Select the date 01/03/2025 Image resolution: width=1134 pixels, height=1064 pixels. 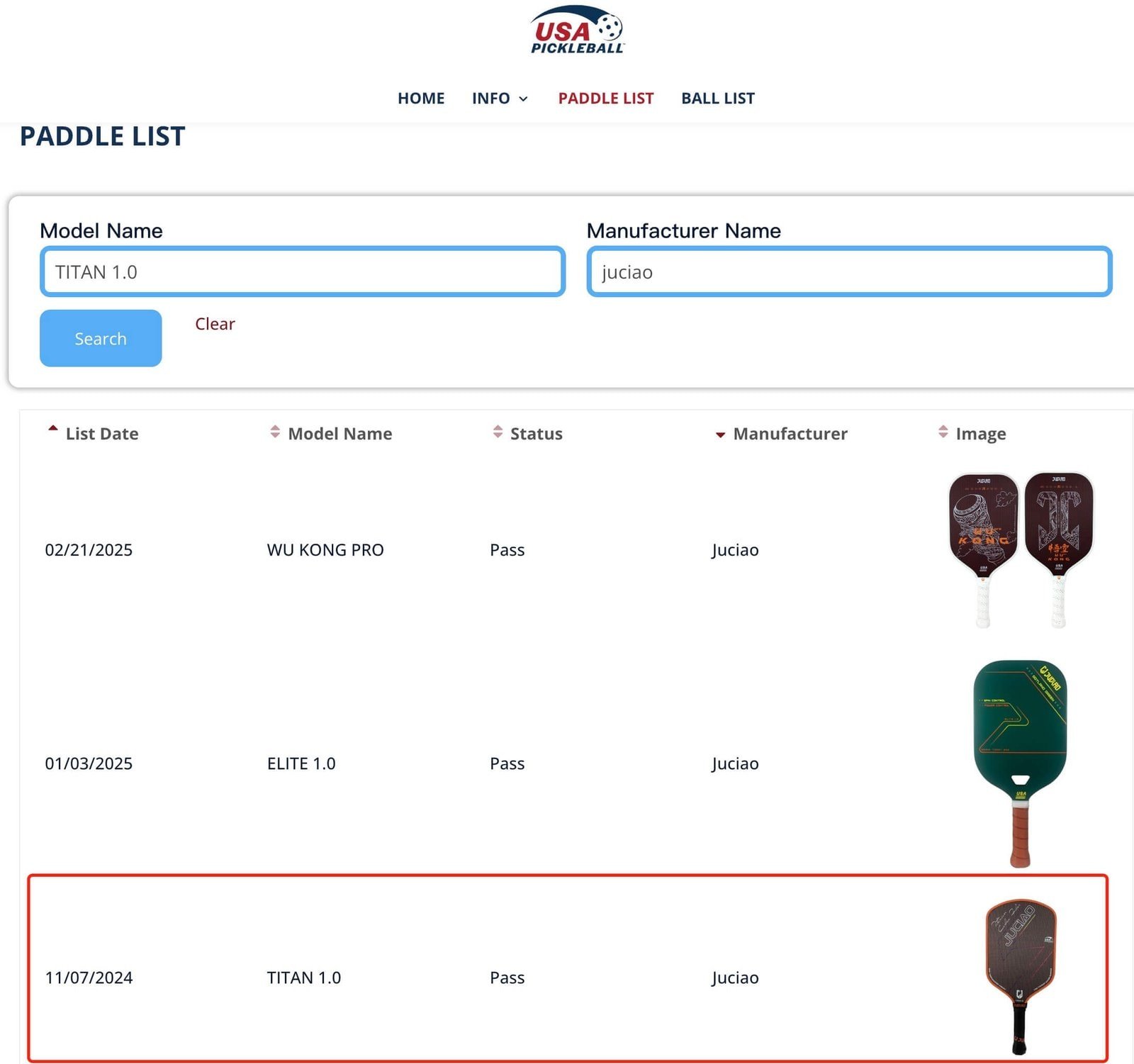click(x=89, y=763)
